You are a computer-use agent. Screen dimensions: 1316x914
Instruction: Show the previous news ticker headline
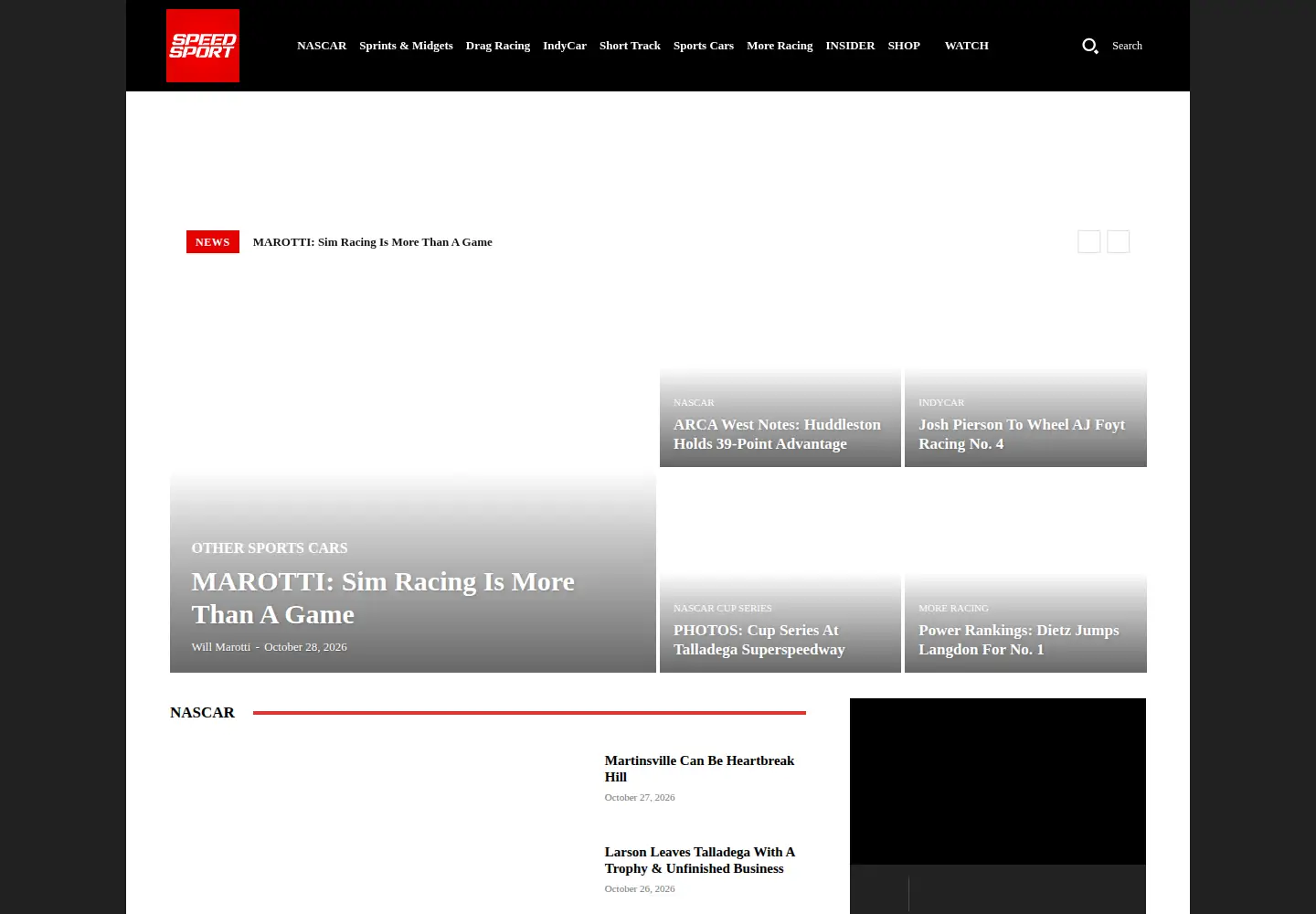click(1089, 241)
